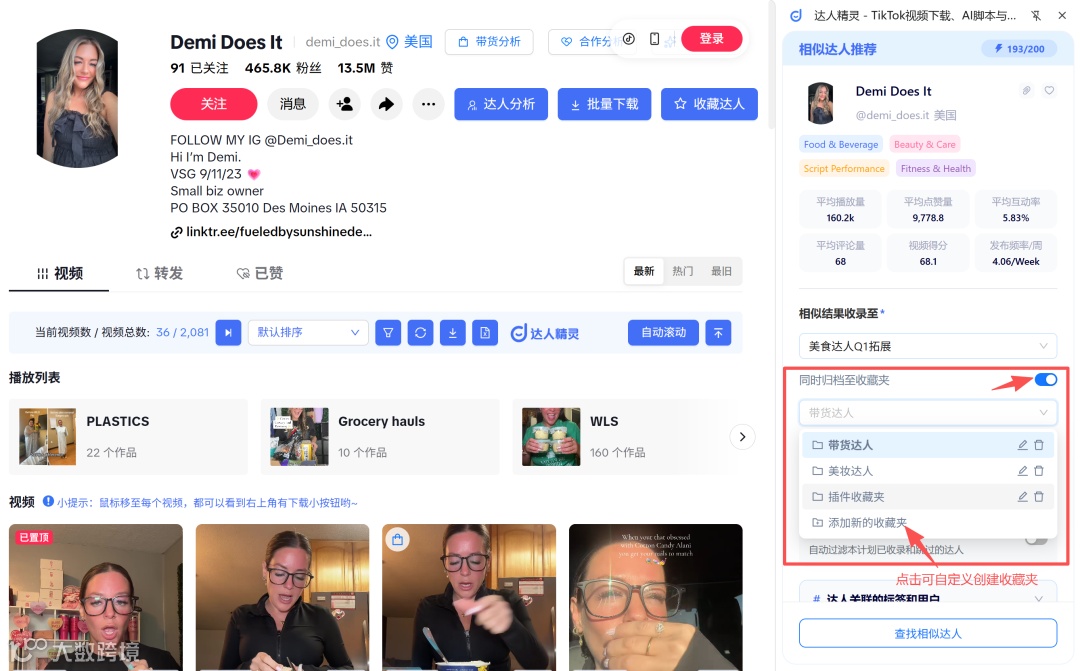The height and width of the screenshot is (671, 1080).
Task: Delete the 美妆达人 folder
Action: pyautogui.click(x=1039, y=471)
